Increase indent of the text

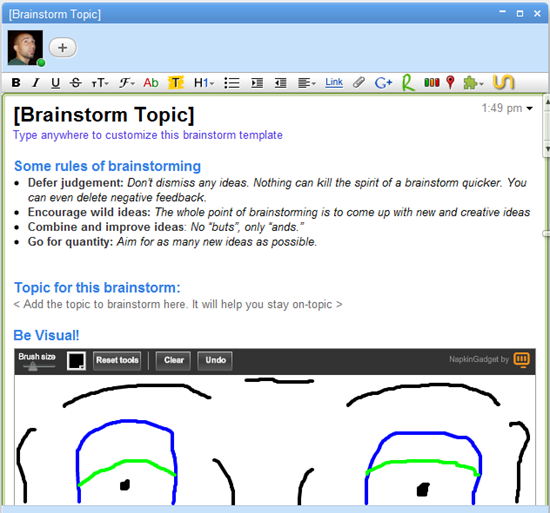coord(257,83)
